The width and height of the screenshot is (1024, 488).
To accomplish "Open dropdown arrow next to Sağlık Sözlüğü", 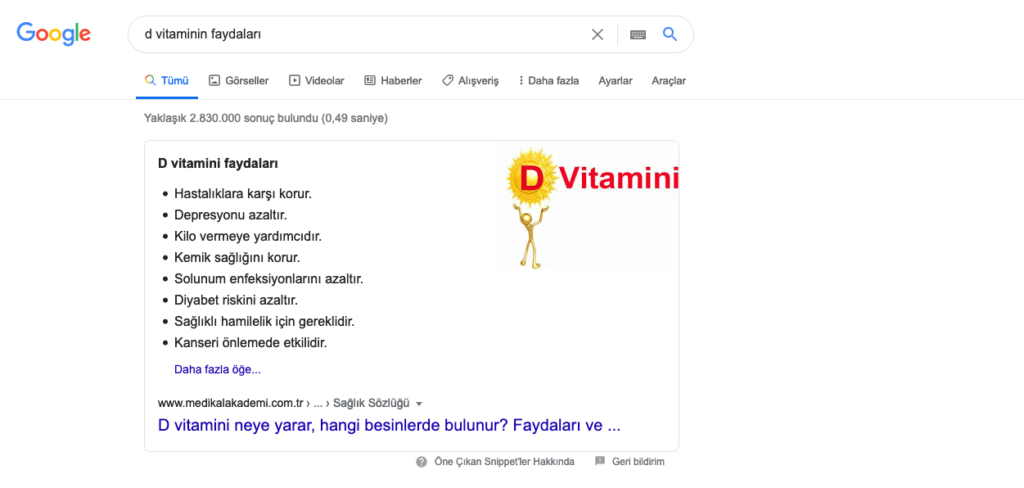I will pyautogui.click(x=419, y=404).
